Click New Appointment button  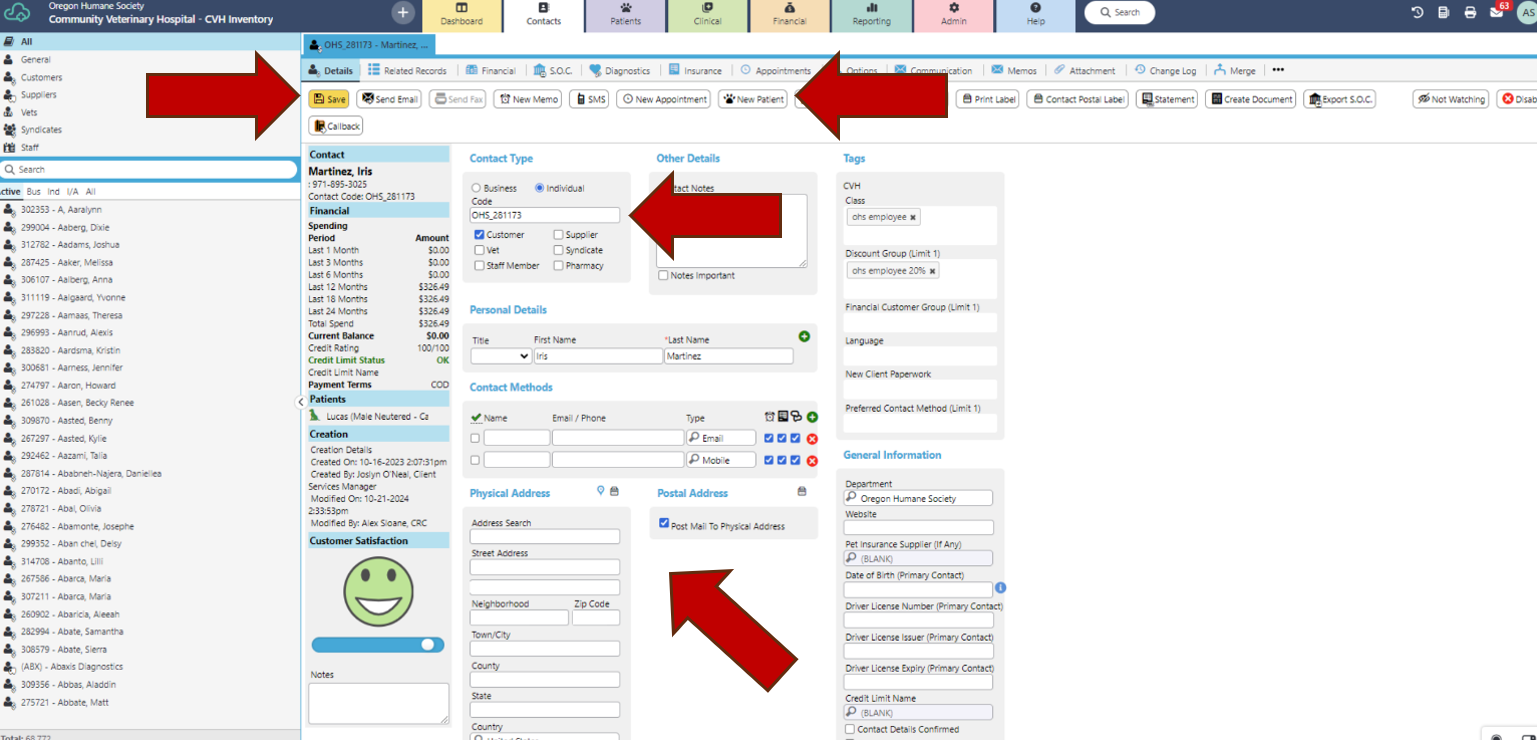coord(663,99)
